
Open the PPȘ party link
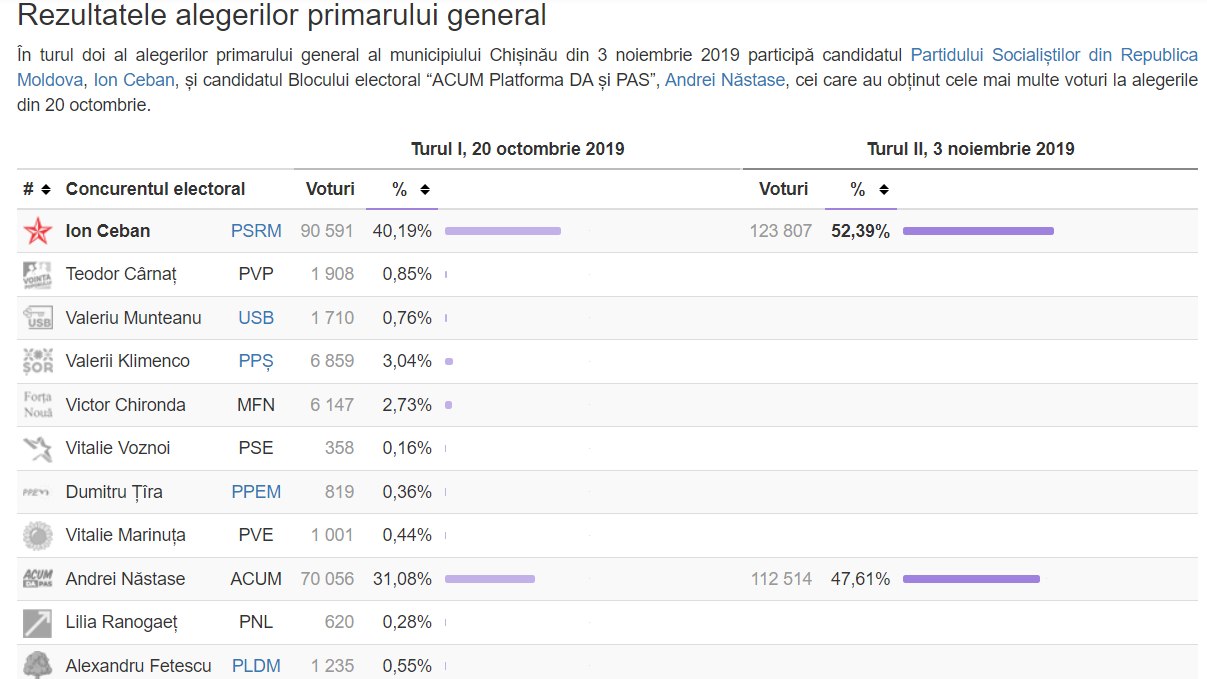click(256, 361)
